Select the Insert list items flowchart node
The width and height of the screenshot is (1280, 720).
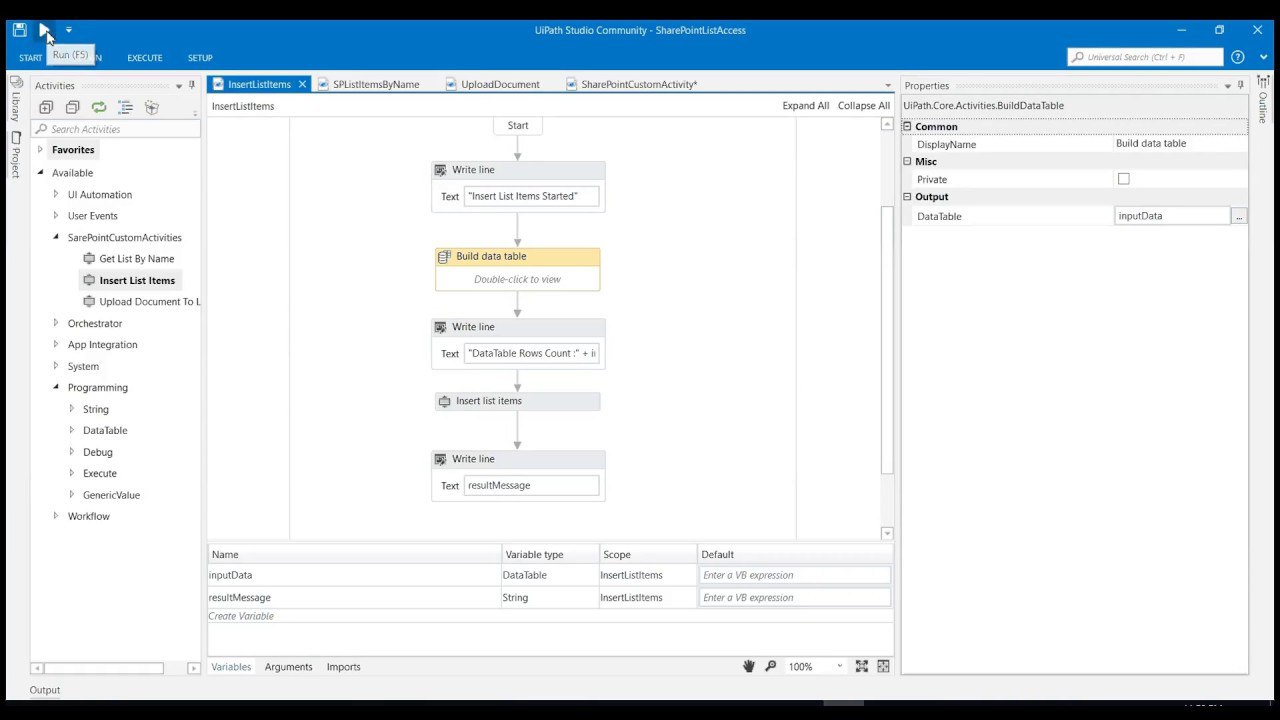518,401
